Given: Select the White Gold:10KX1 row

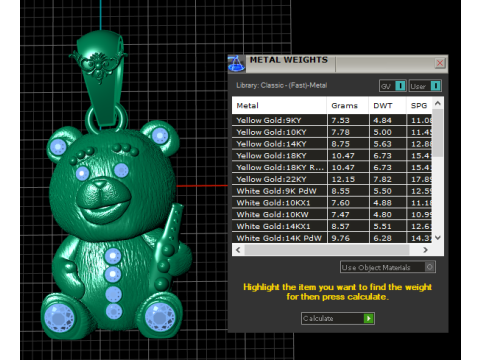Looking at the screenshot, I should click(332, 203).
